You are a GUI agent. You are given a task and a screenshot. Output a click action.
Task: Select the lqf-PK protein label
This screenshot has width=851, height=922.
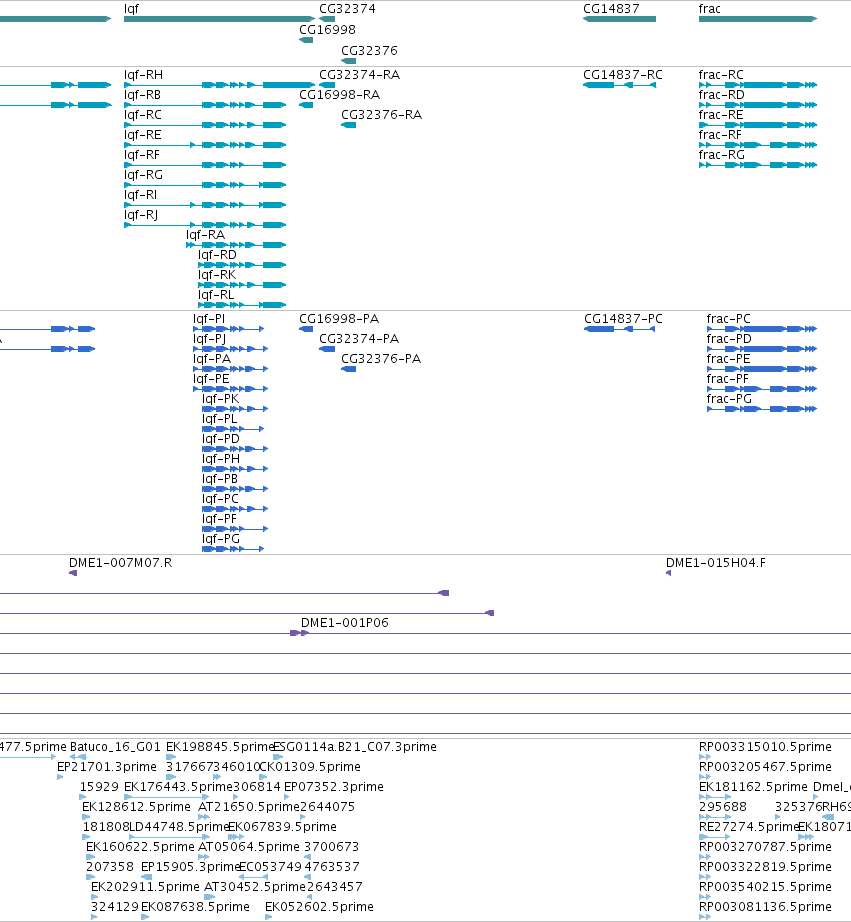click(x=221, y=399)
